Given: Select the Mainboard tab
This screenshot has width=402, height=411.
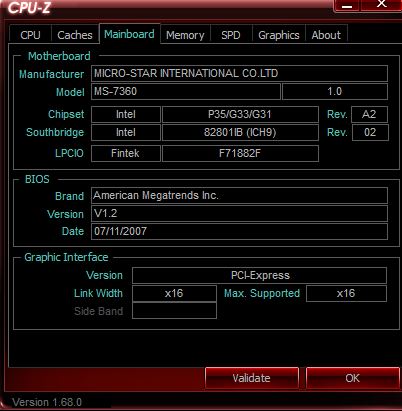Looking at the screenshot, I should pyautogui.click(x=129, y=34).
